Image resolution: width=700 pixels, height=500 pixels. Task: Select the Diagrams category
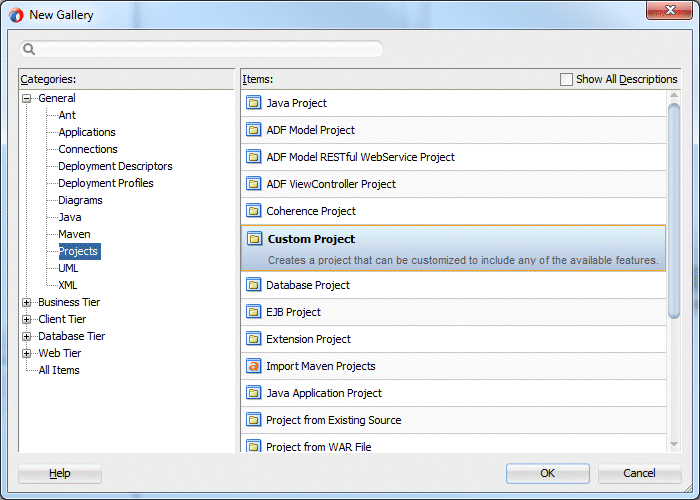80,200
